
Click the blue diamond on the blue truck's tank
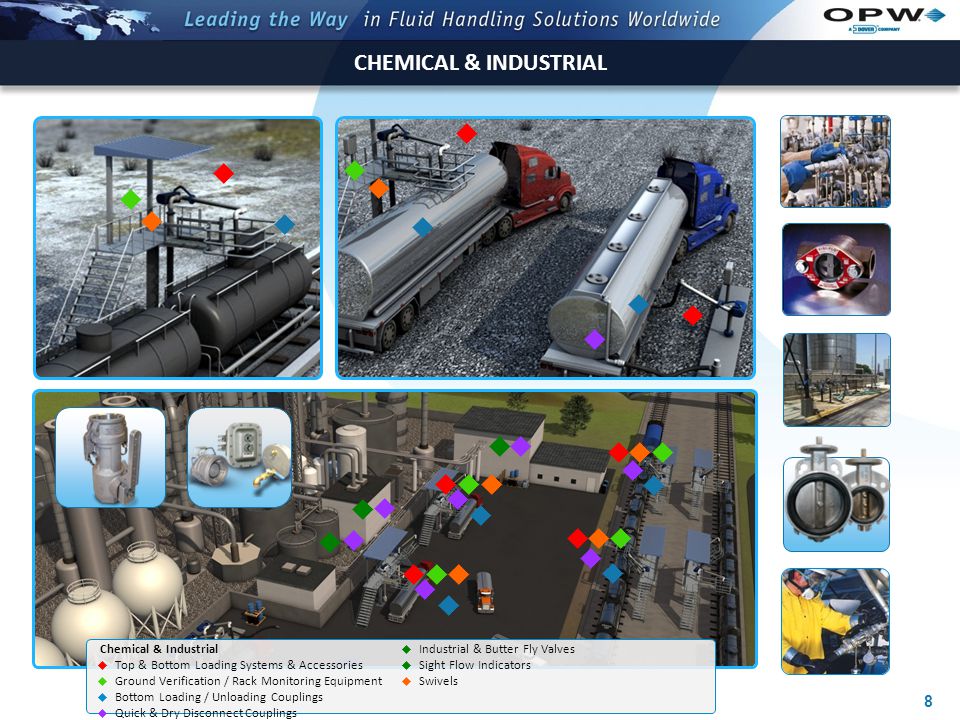coord(638,304)
